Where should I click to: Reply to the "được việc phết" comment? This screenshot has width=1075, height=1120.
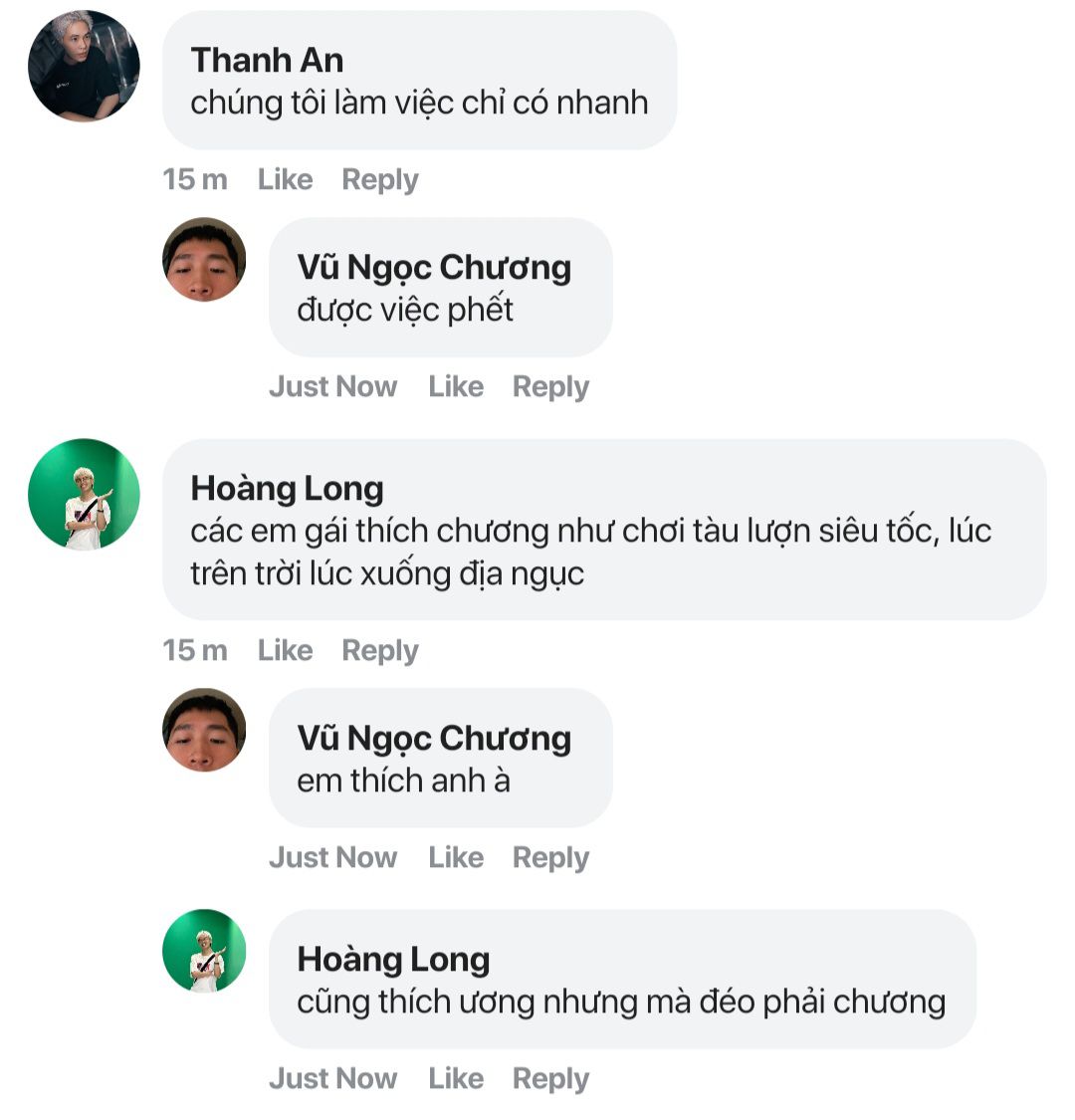coord(550,386)
